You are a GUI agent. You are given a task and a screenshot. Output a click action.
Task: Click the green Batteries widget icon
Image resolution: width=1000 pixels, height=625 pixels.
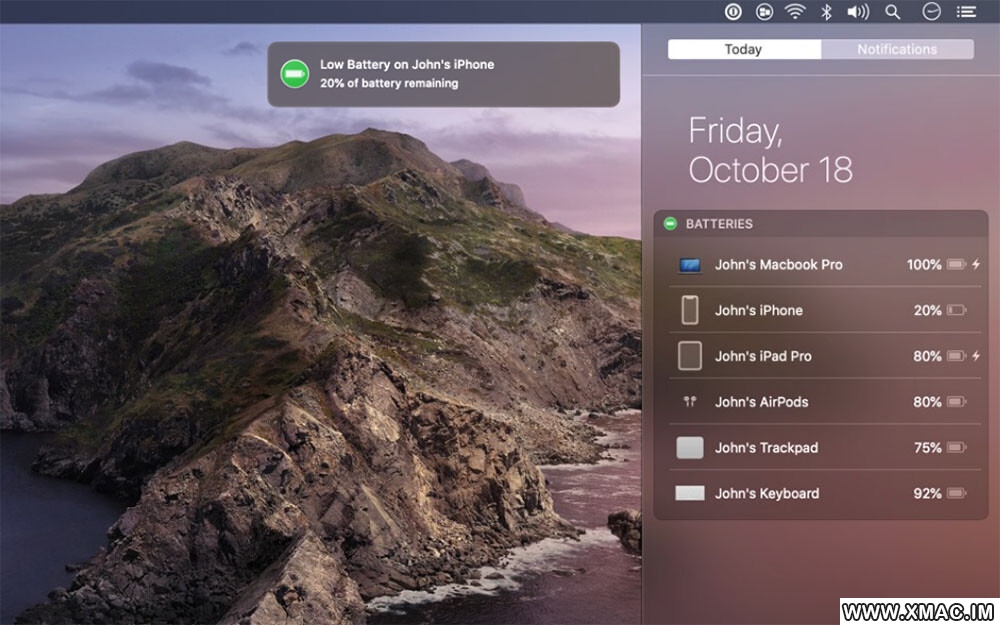(x=670, y=224)
